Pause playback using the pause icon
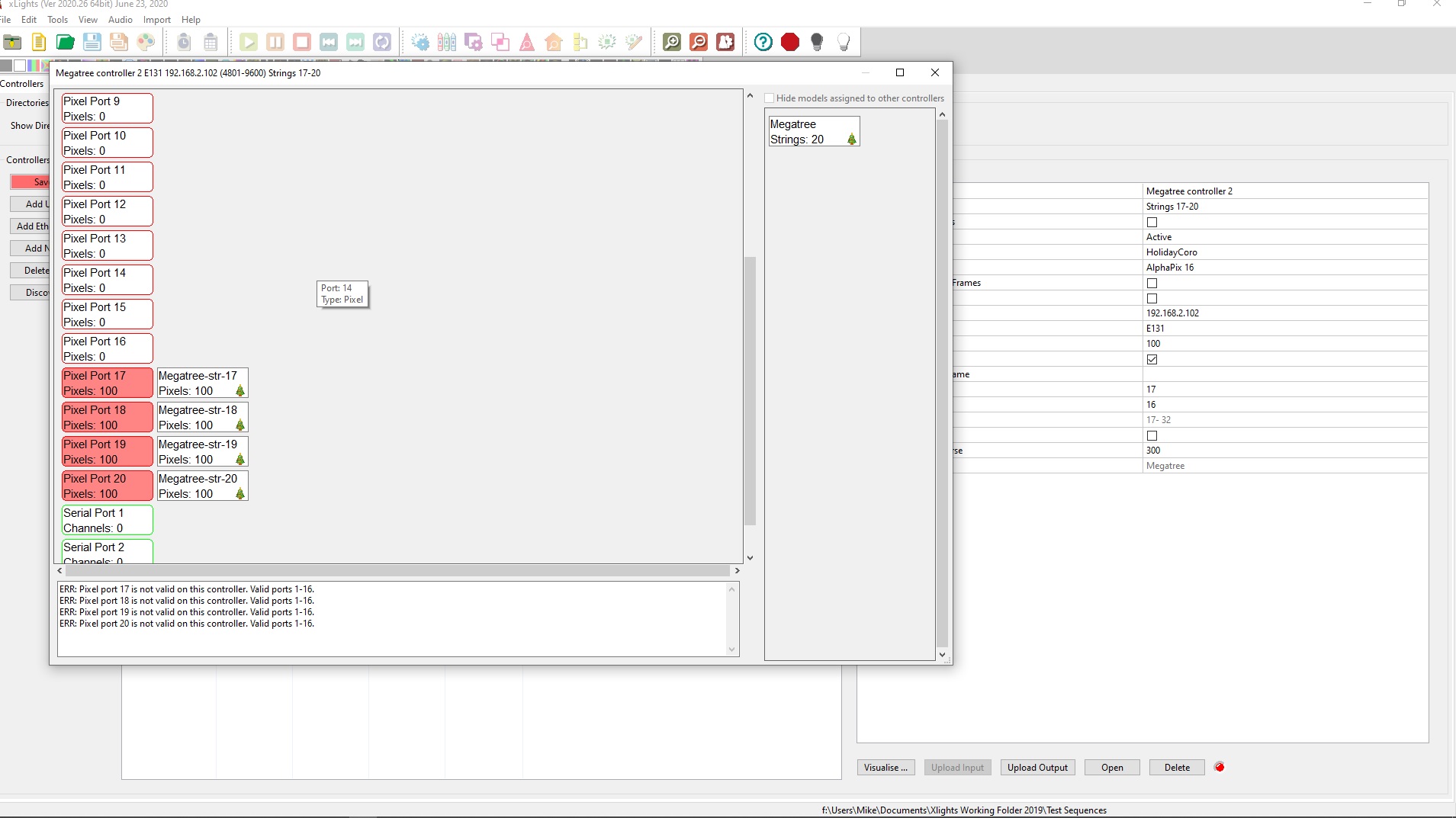Screen dimensions: 1456x818 (x=275, y=42)
